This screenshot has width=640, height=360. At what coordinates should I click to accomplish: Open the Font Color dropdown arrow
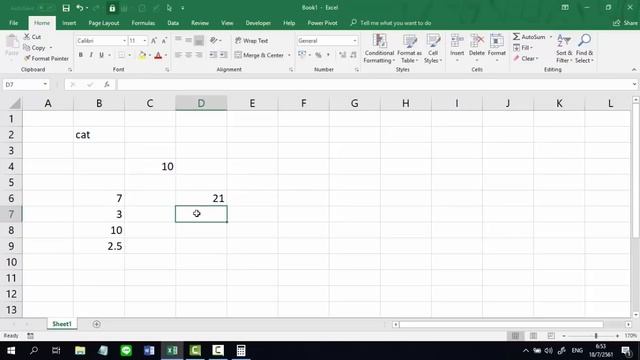(166, 55)
